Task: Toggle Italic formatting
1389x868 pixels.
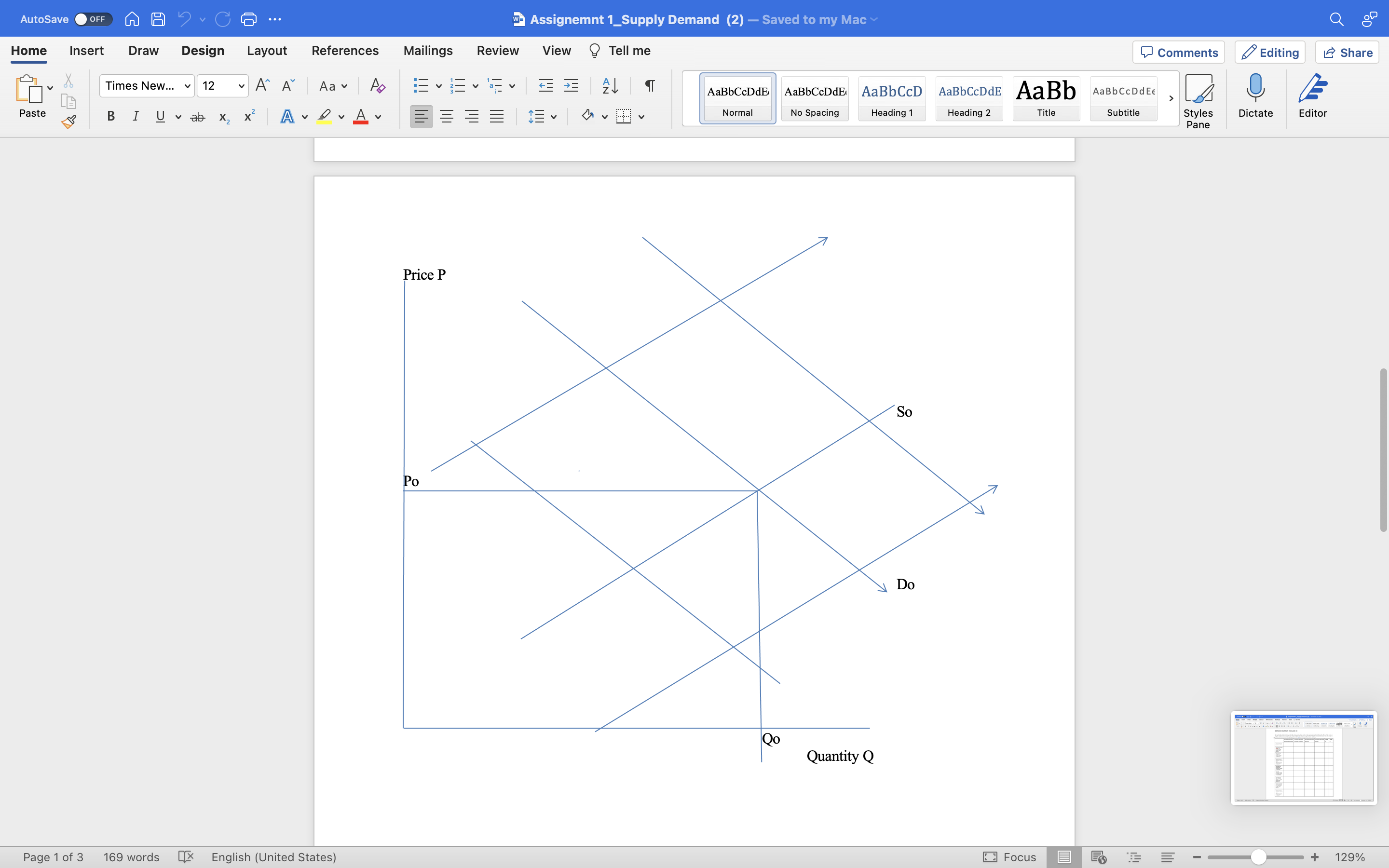Action: [x=136, y=117]
